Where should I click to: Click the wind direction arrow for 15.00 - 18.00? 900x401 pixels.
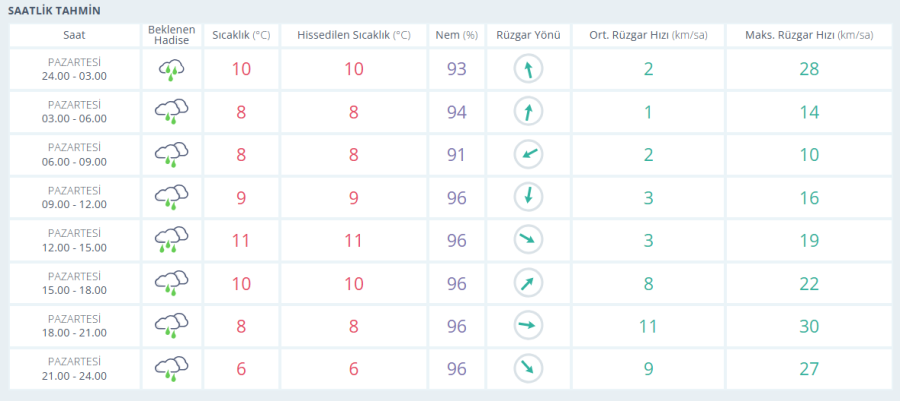[528, 283]
